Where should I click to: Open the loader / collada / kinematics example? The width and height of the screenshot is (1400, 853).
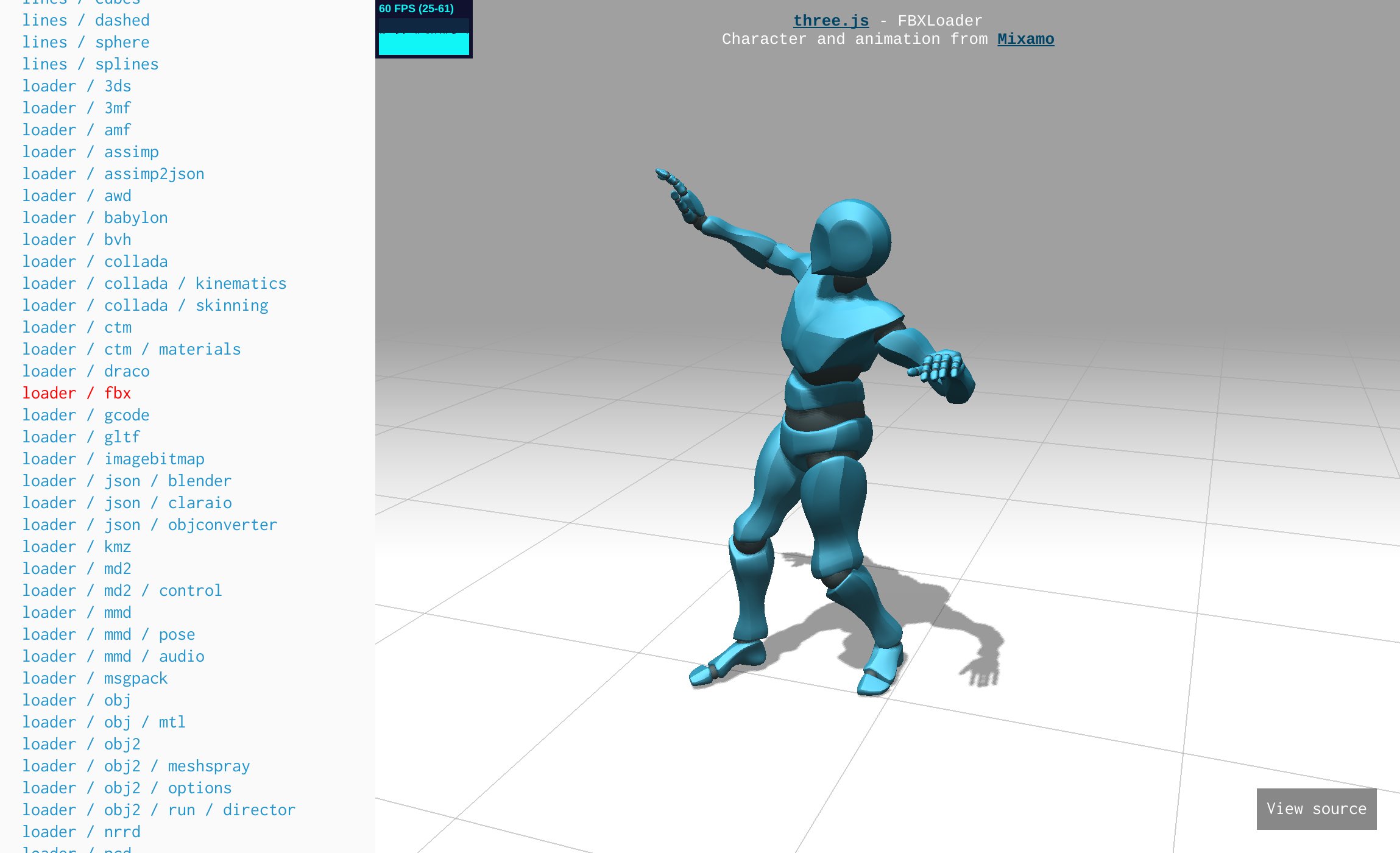coord(154,283)
